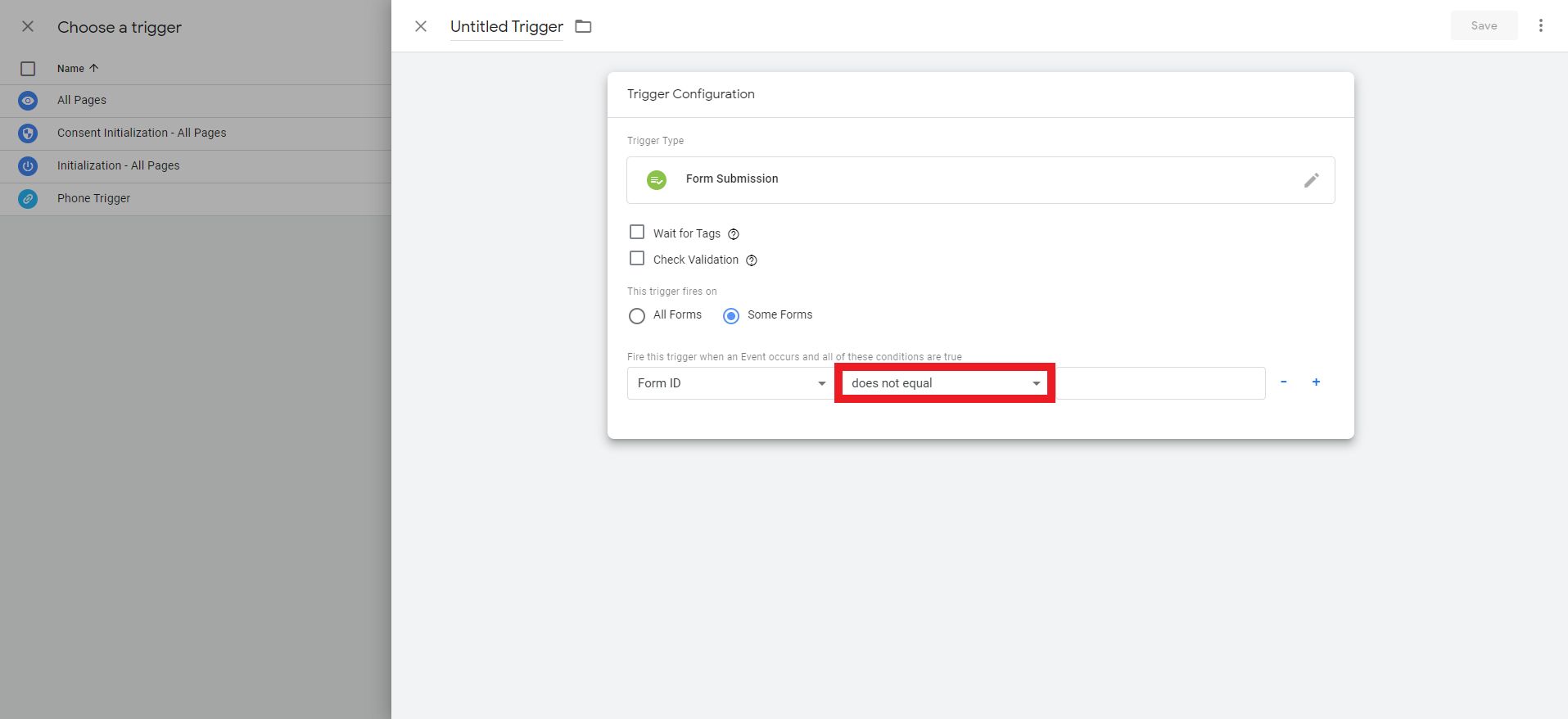This screenshot has width=1568, height=719.
Task: Click the condition value input field
Action: 1159,383
